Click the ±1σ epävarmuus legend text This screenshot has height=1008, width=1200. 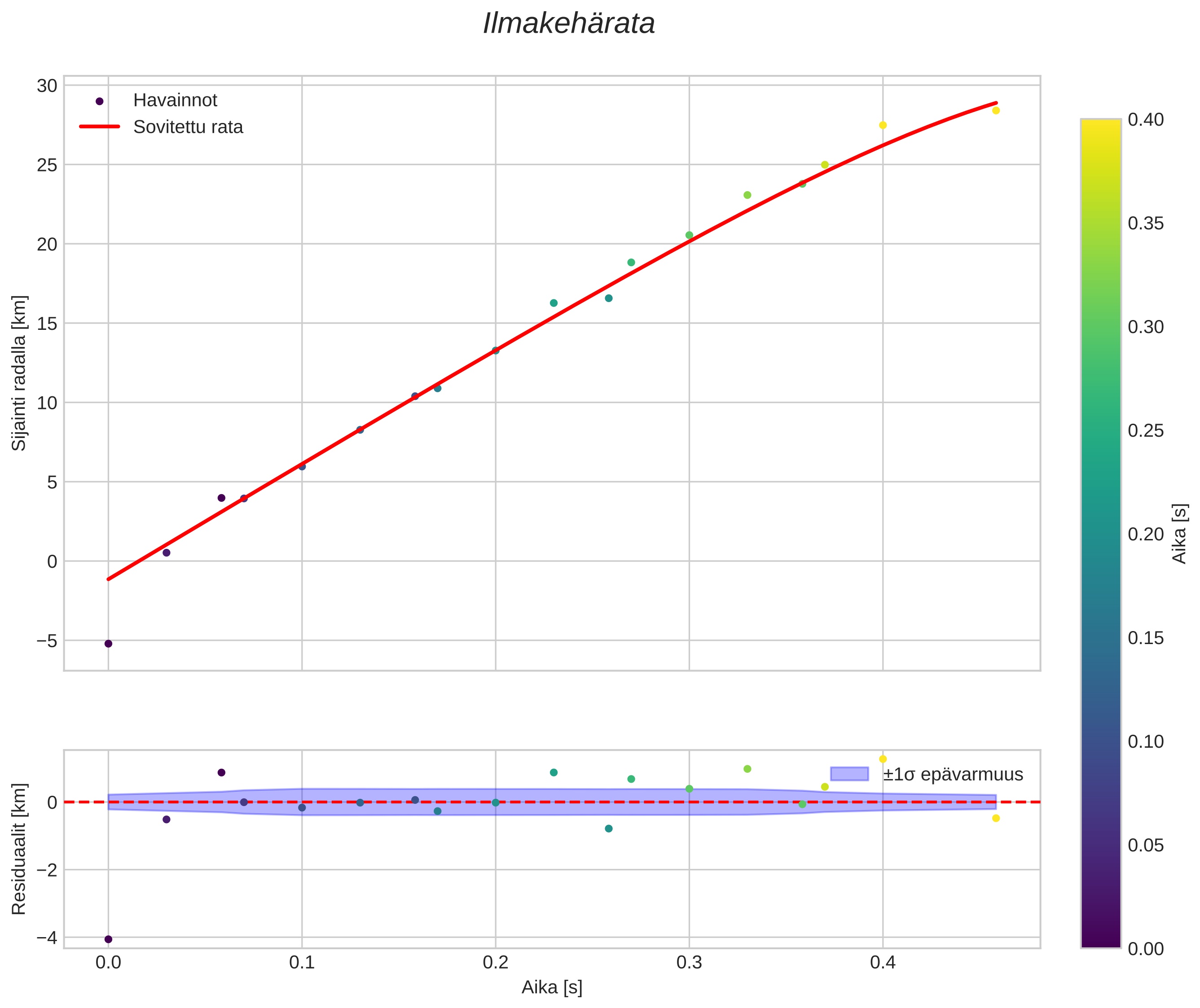tap(953, 774)
